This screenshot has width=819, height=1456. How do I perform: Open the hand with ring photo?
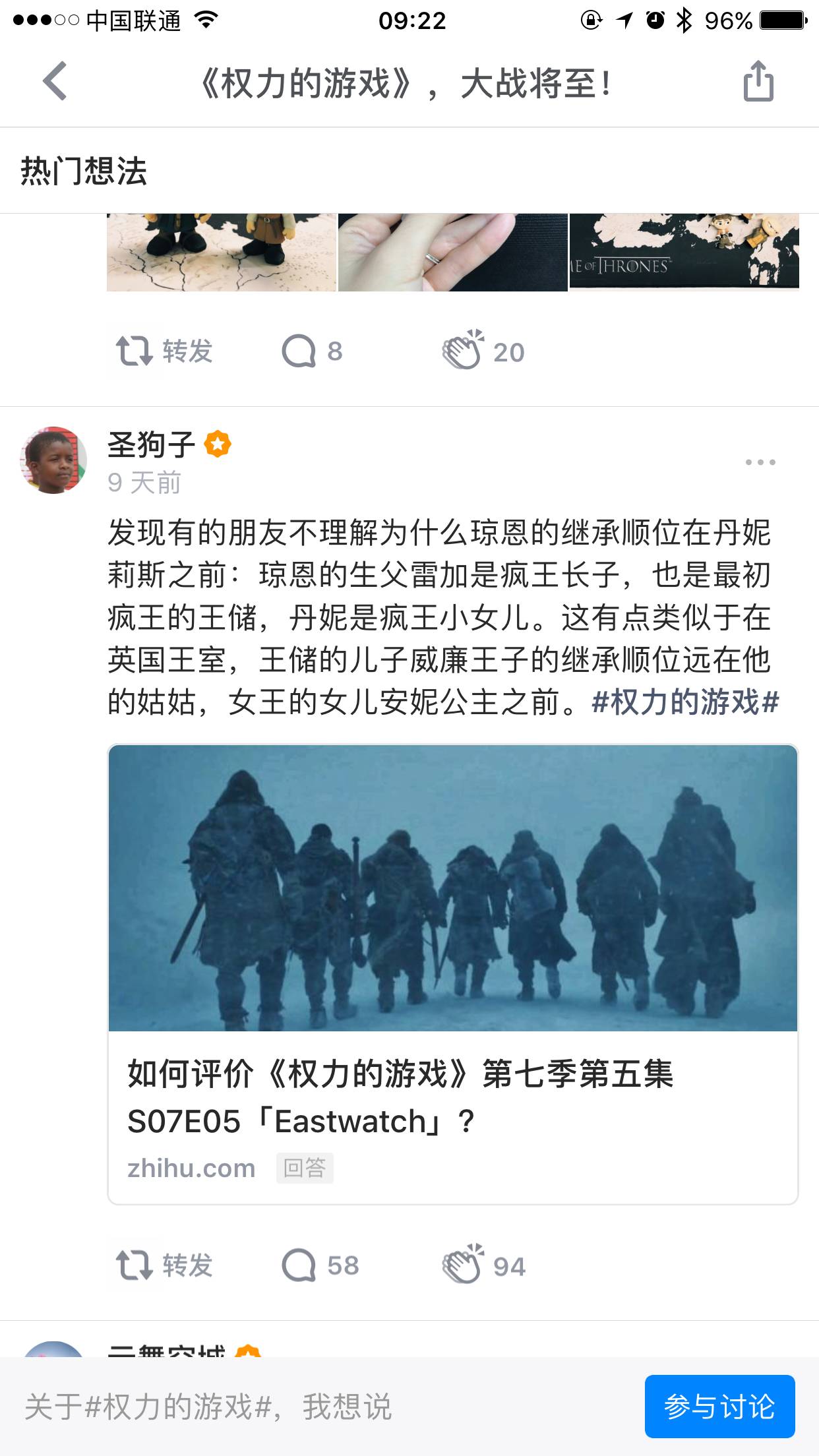click(x=453, y=251)
